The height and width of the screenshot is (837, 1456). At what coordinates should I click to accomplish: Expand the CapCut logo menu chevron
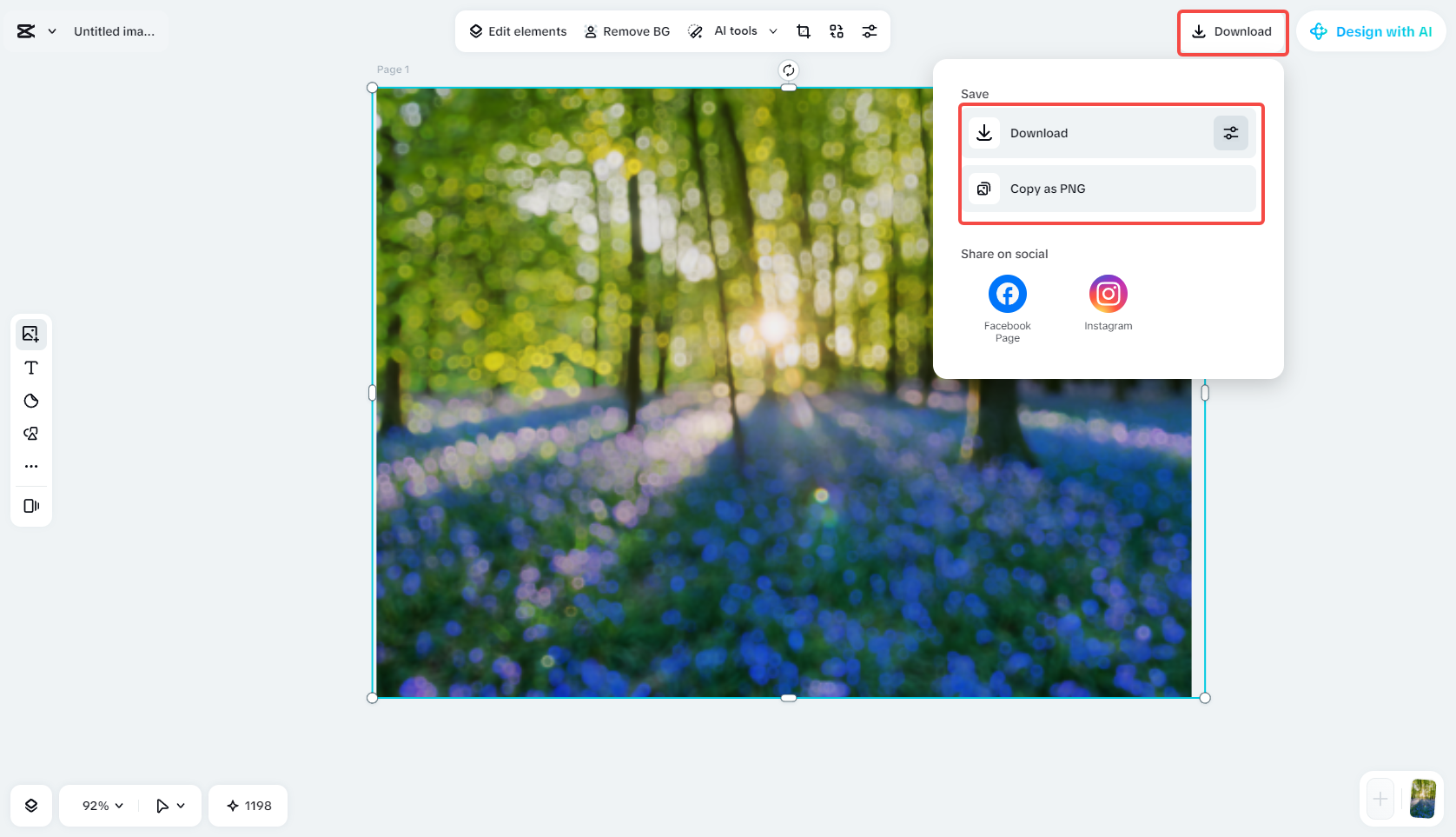[52, 31]
